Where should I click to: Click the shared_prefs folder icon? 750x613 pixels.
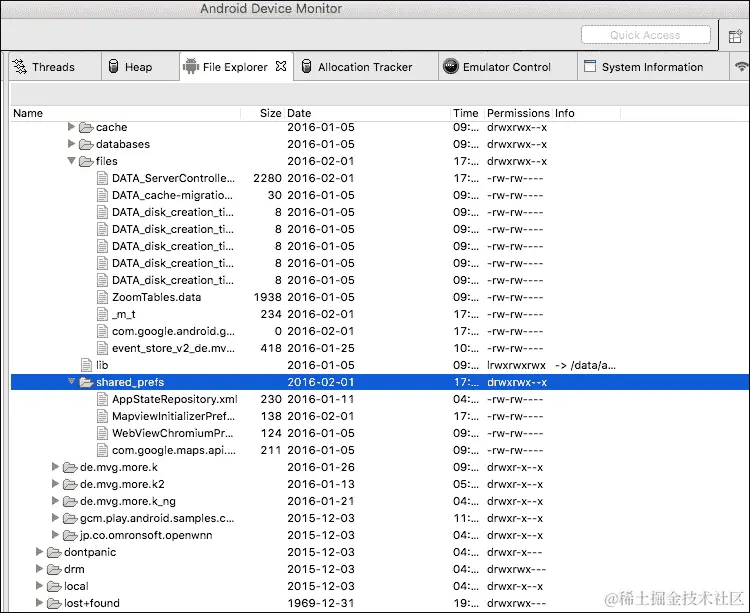[86, 382]
